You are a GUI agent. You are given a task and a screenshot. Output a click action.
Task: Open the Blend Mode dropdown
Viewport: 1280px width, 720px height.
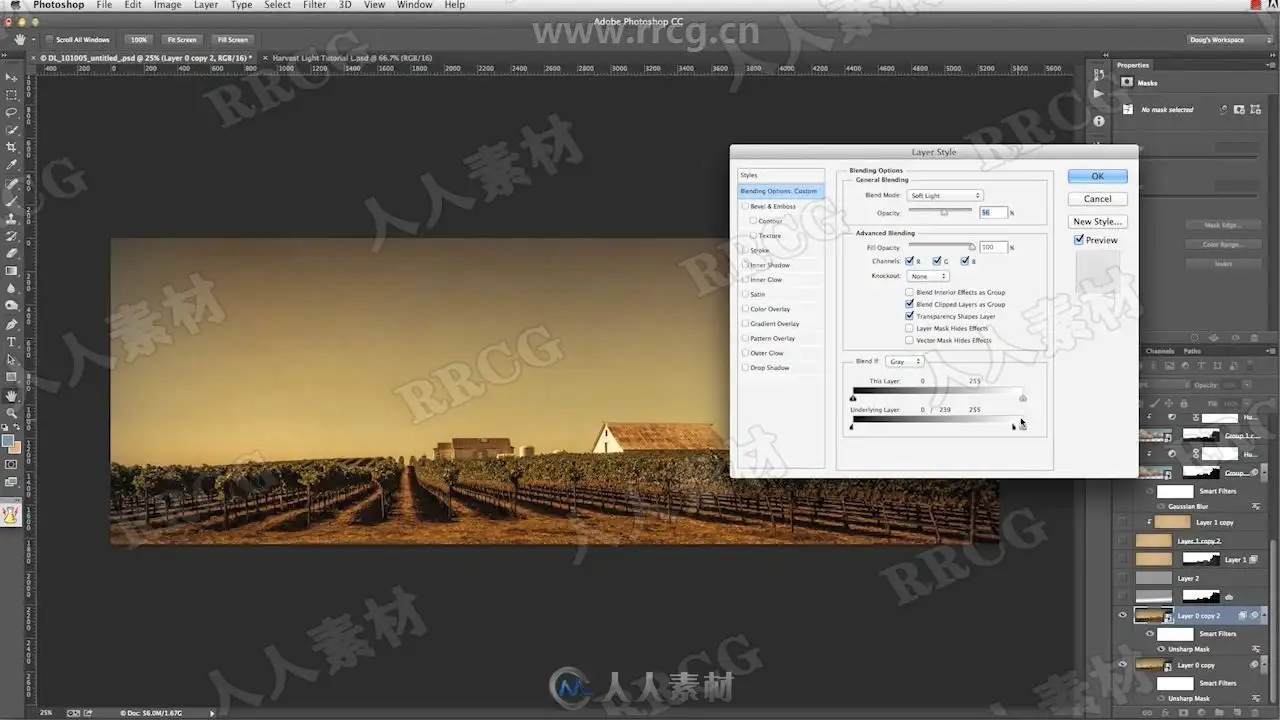[x=945, y=196]
